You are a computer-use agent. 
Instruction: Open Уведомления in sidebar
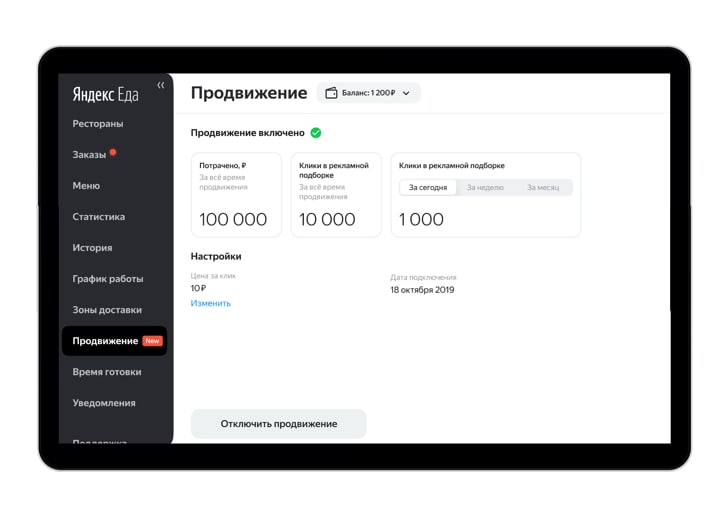click(104, 403)
